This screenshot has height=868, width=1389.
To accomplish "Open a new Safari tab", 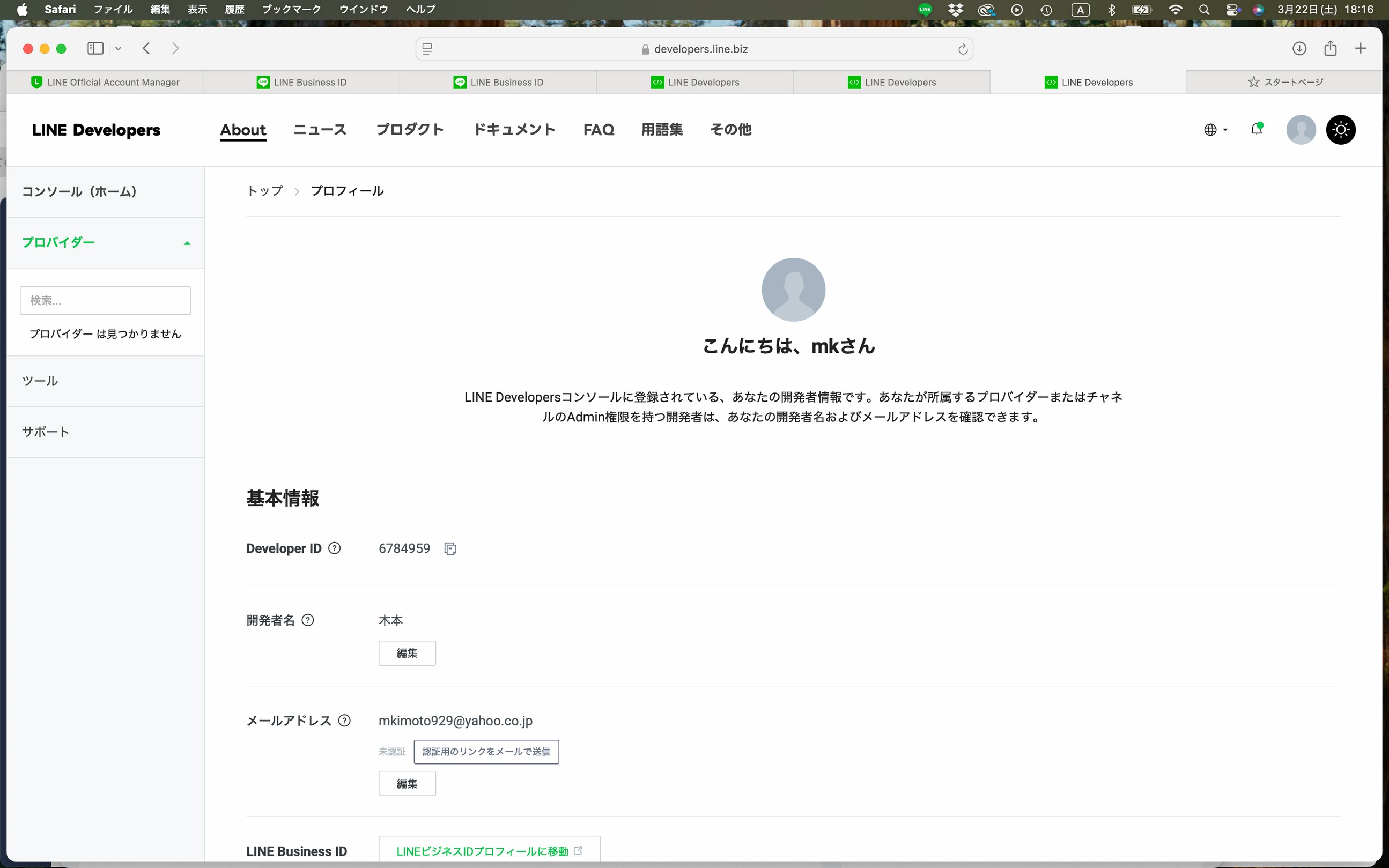I will [1360, 48].
